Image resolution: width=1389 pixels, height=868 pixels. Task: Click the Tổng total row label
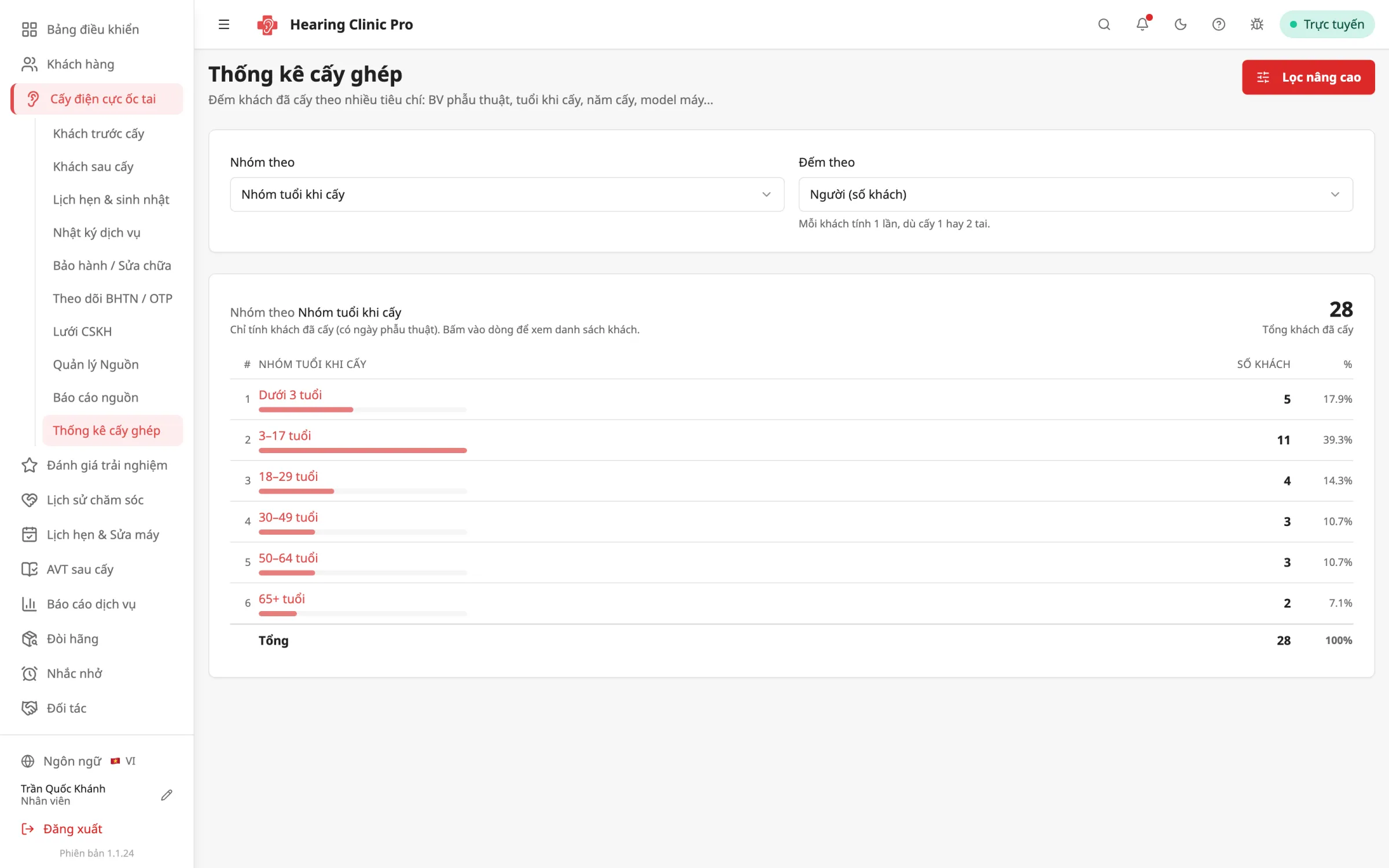click(x=274, y=641)
